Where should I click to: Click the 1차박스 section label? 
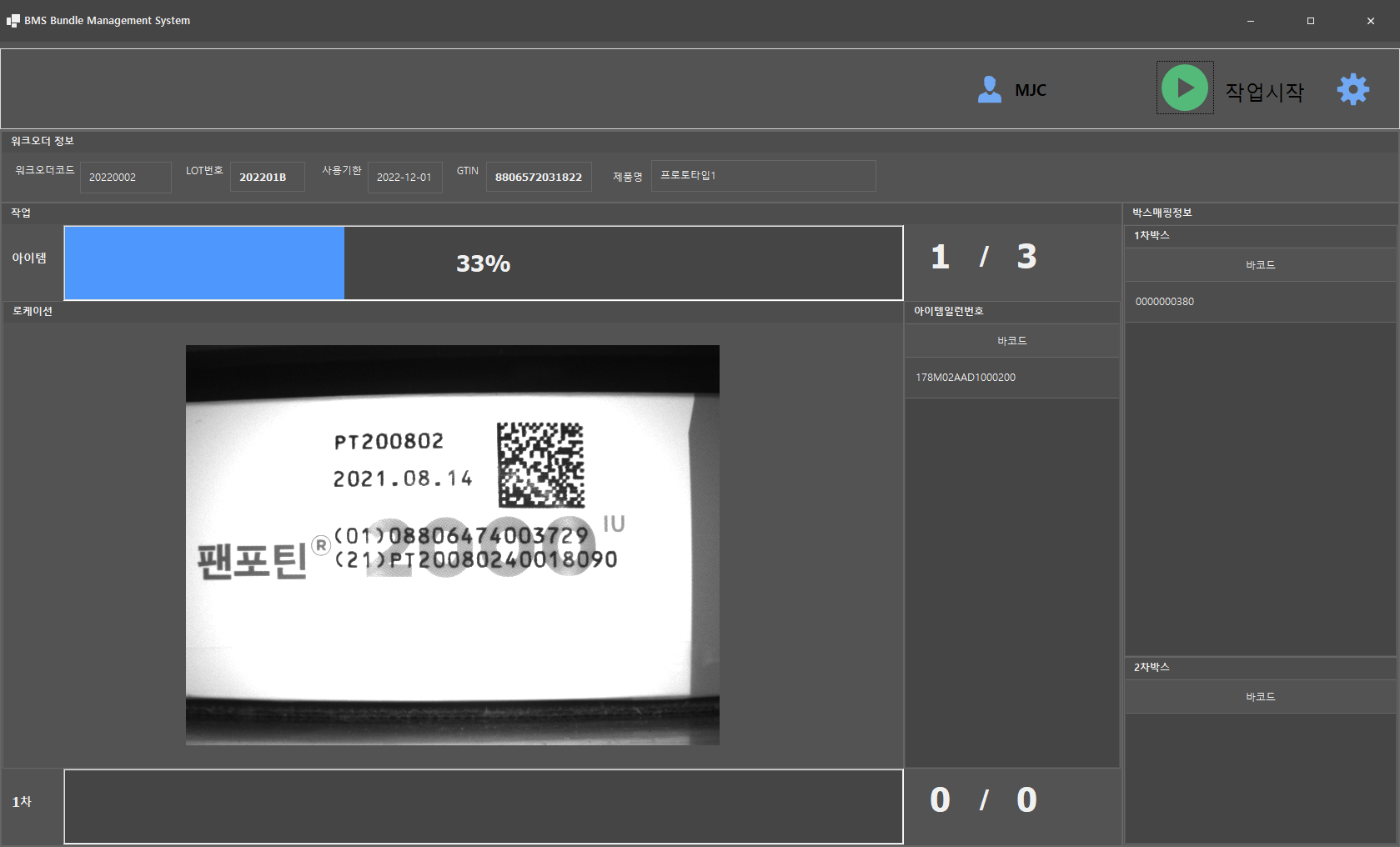(x=1152, y=235)
